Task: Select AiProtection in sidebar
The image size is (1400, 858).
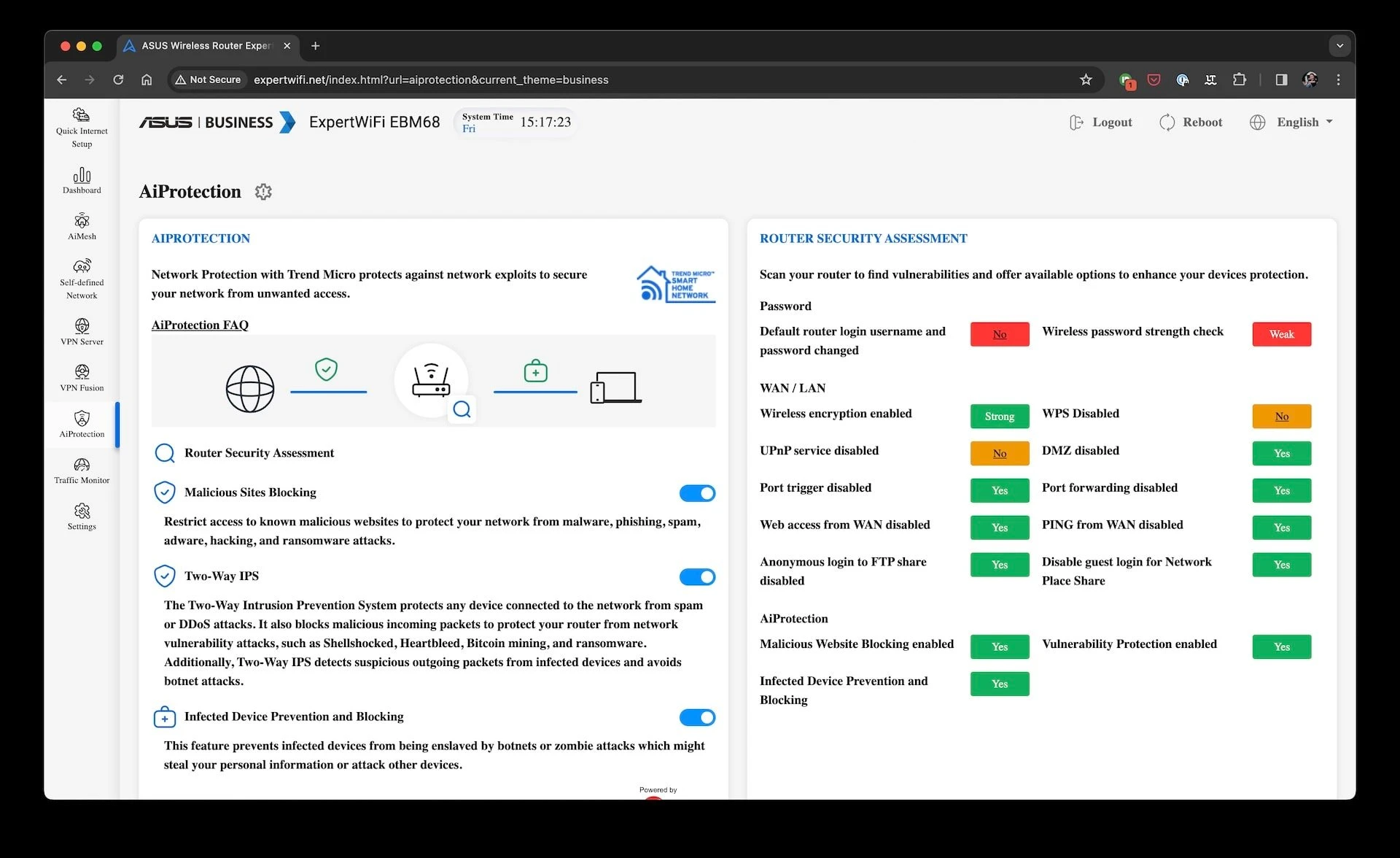Action: pos(82,424)
